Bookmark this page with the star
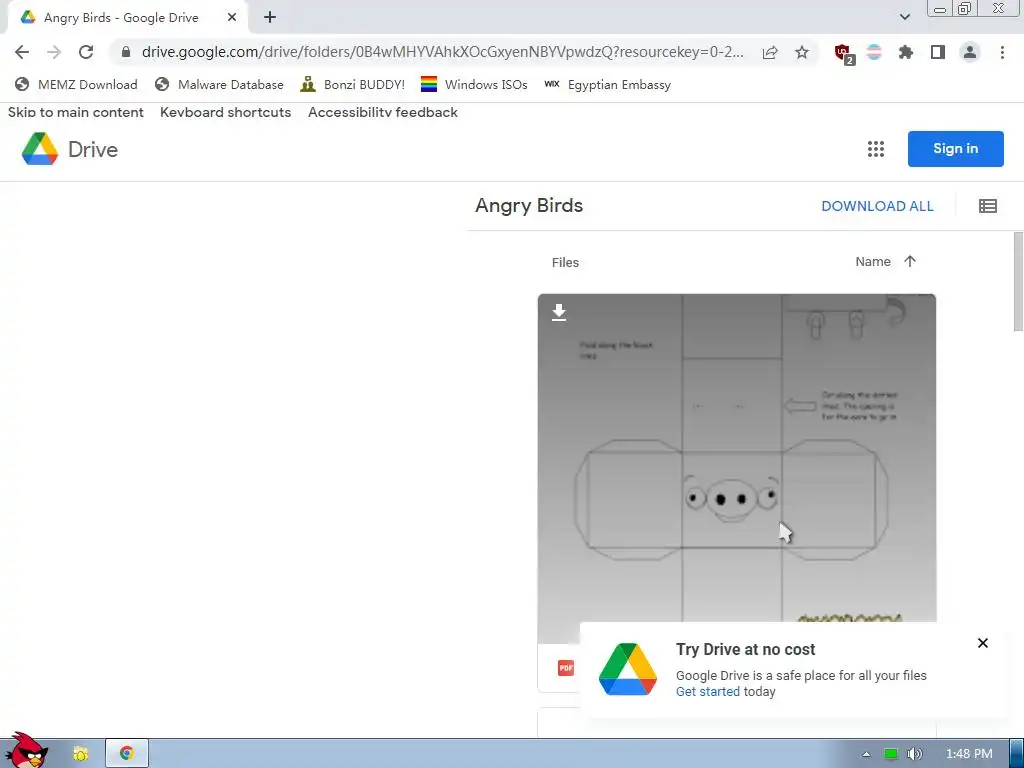 pos(801,52)
